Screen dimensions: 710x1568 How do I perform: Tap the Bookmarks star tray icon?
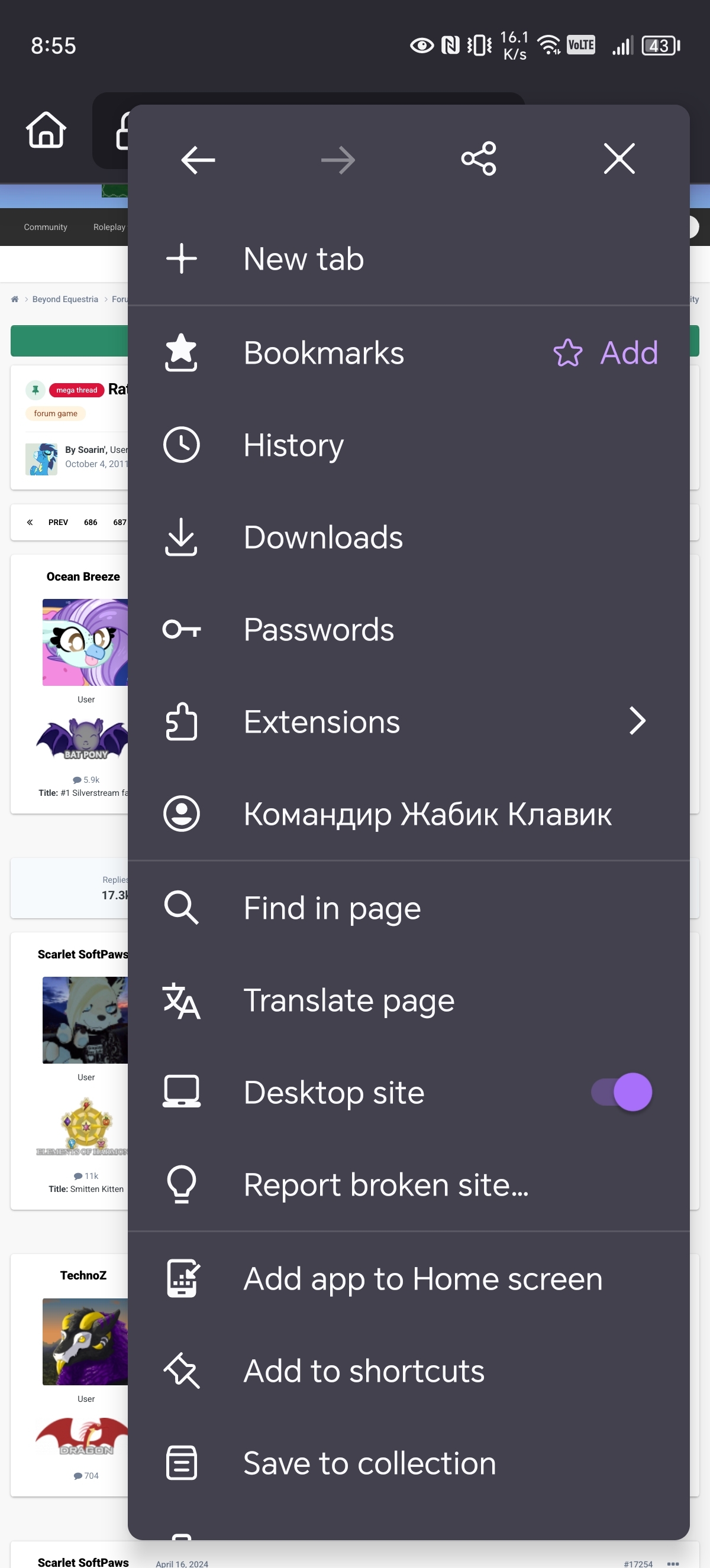click(x=182, y=352)
